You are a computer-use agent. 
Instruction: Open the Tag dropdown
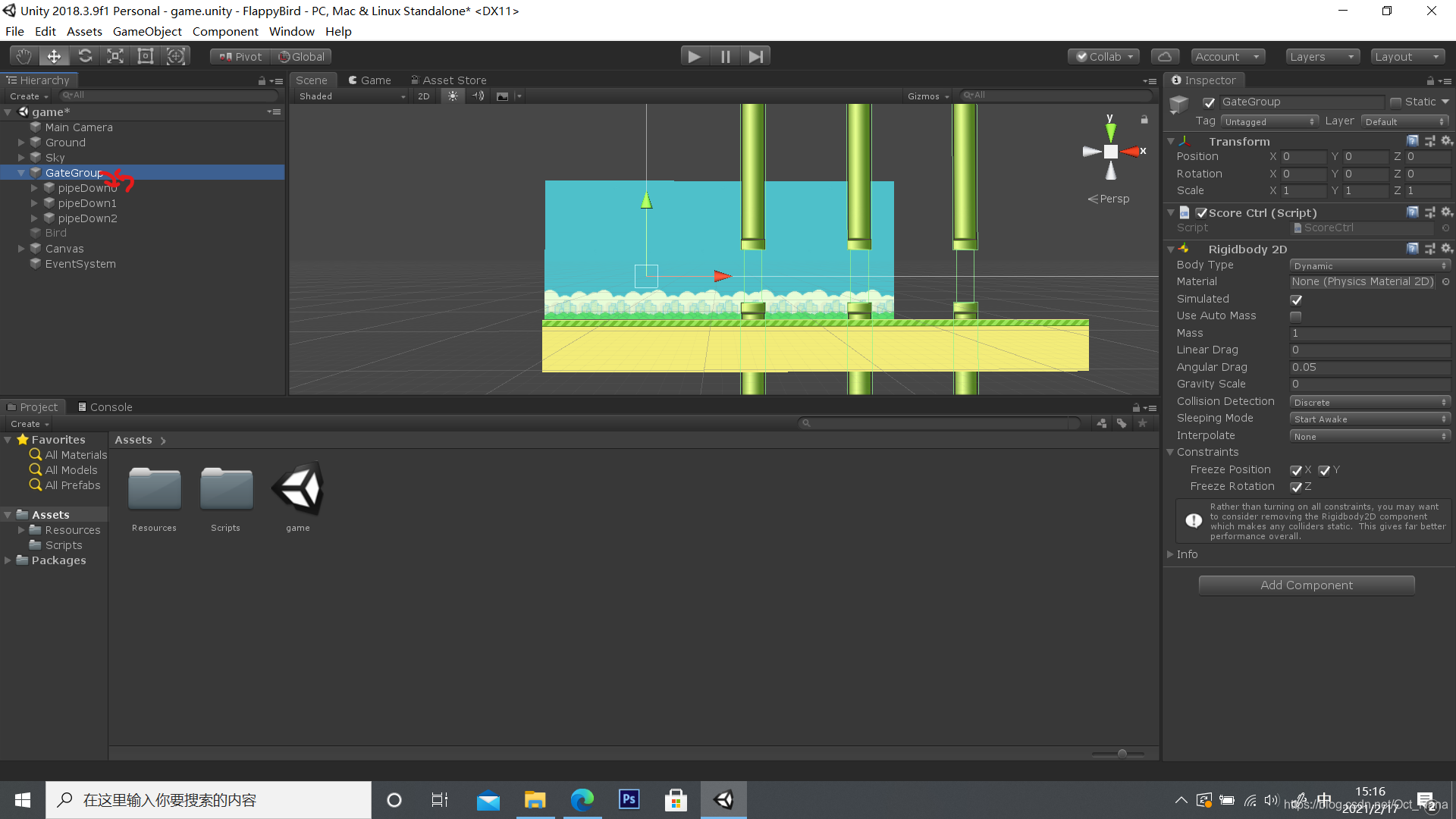tap(1269, 121)
